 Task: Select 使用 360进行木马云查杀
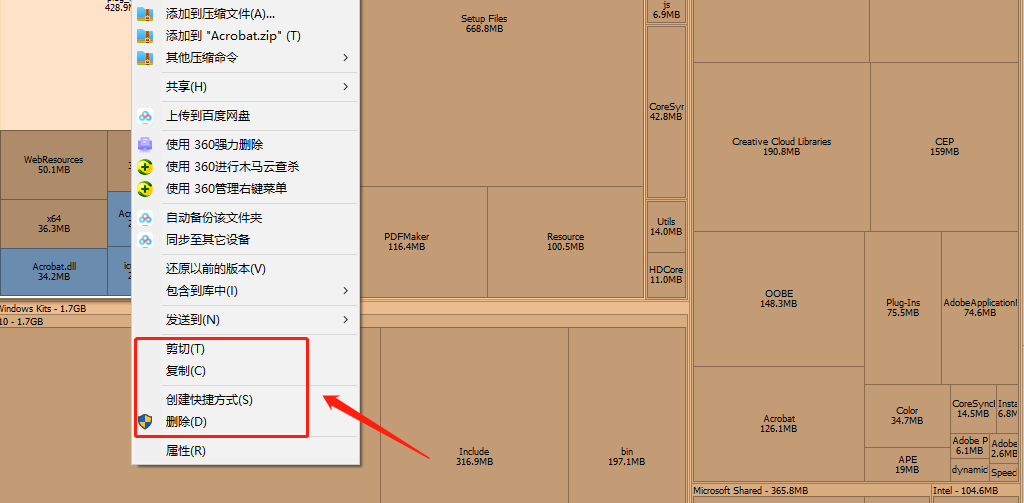tap(246, 167)
